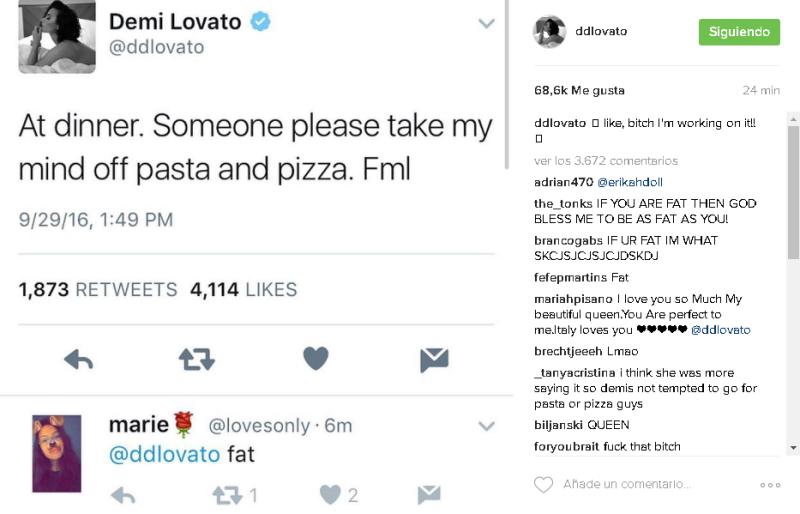Reply to marie's tweet
Image resolution: width=800 pixels, height=514 pixels.
point(123,494)
